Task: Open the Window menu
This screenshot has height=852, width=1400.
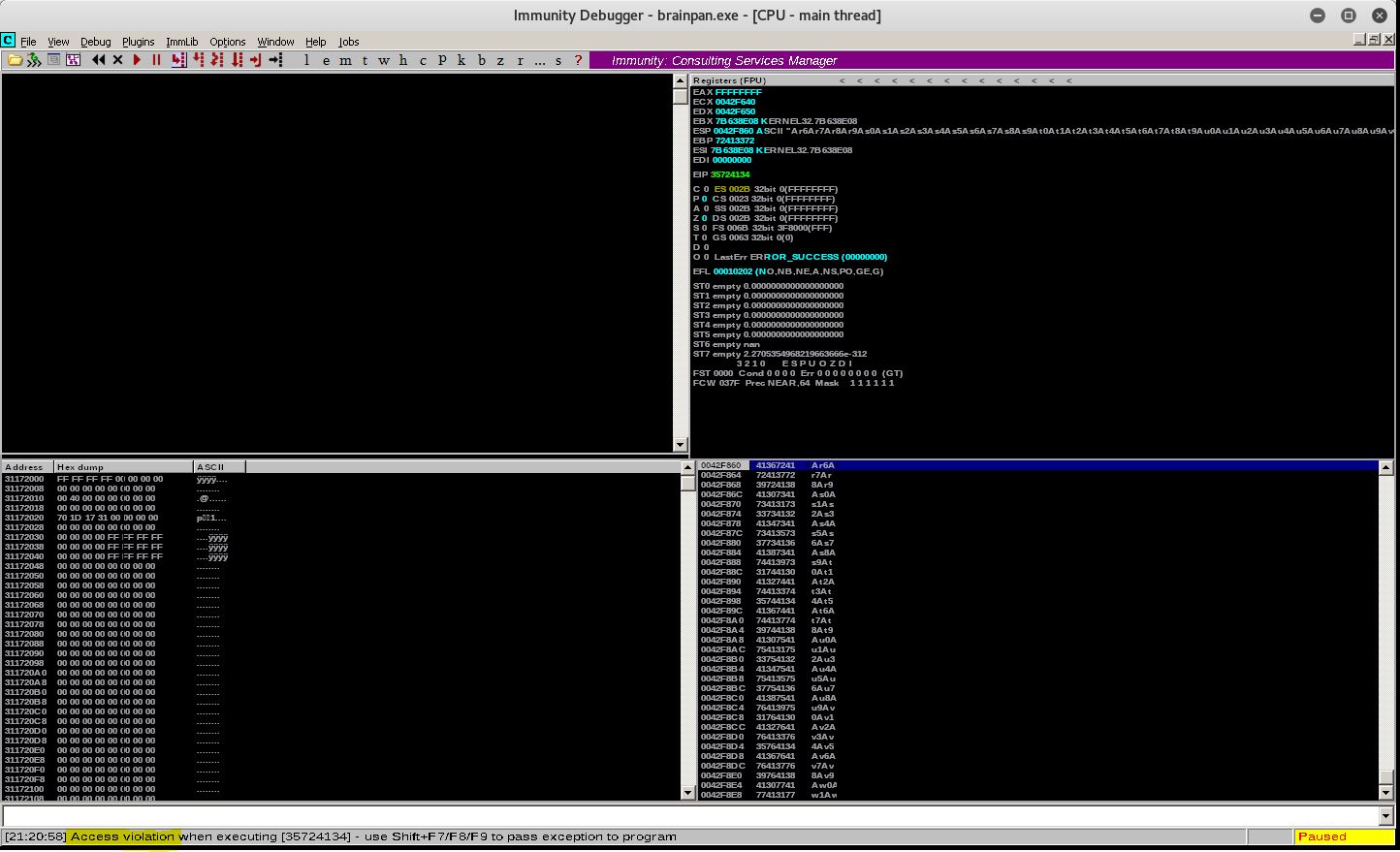Action: point(275,42)
